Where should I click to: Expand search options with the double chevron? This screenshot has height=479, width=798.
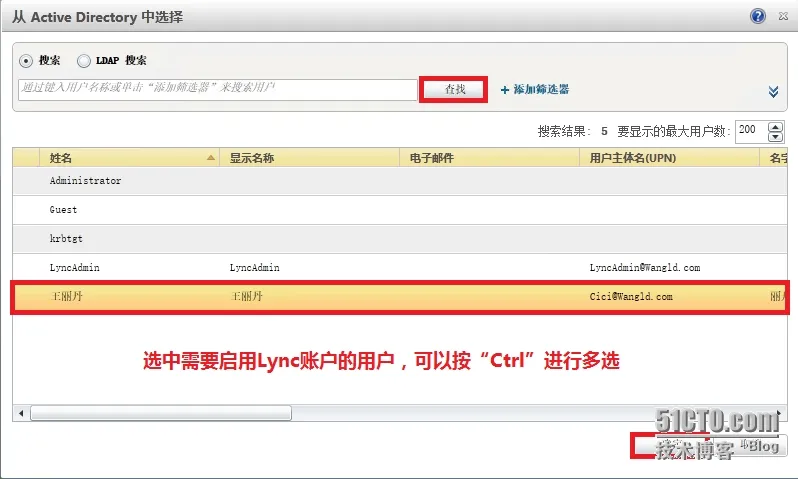pyautogui.click(x=773, y=92)
